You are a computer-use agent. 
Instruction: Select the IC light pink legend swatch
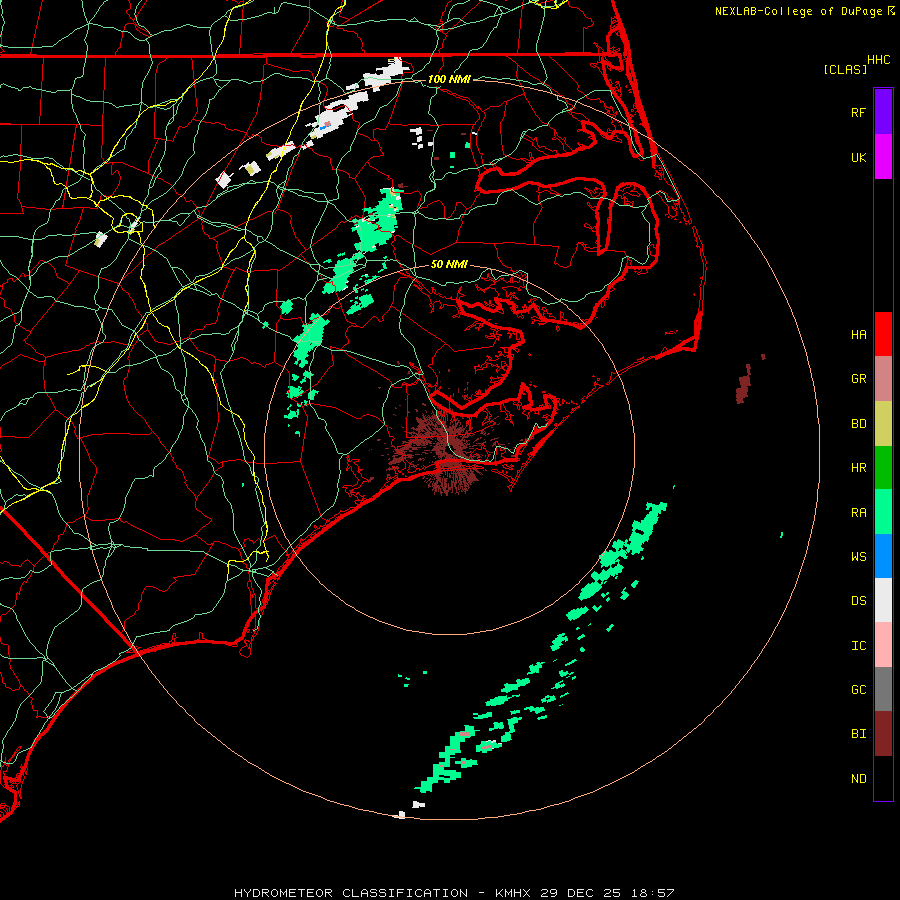(x=883, y=645)
